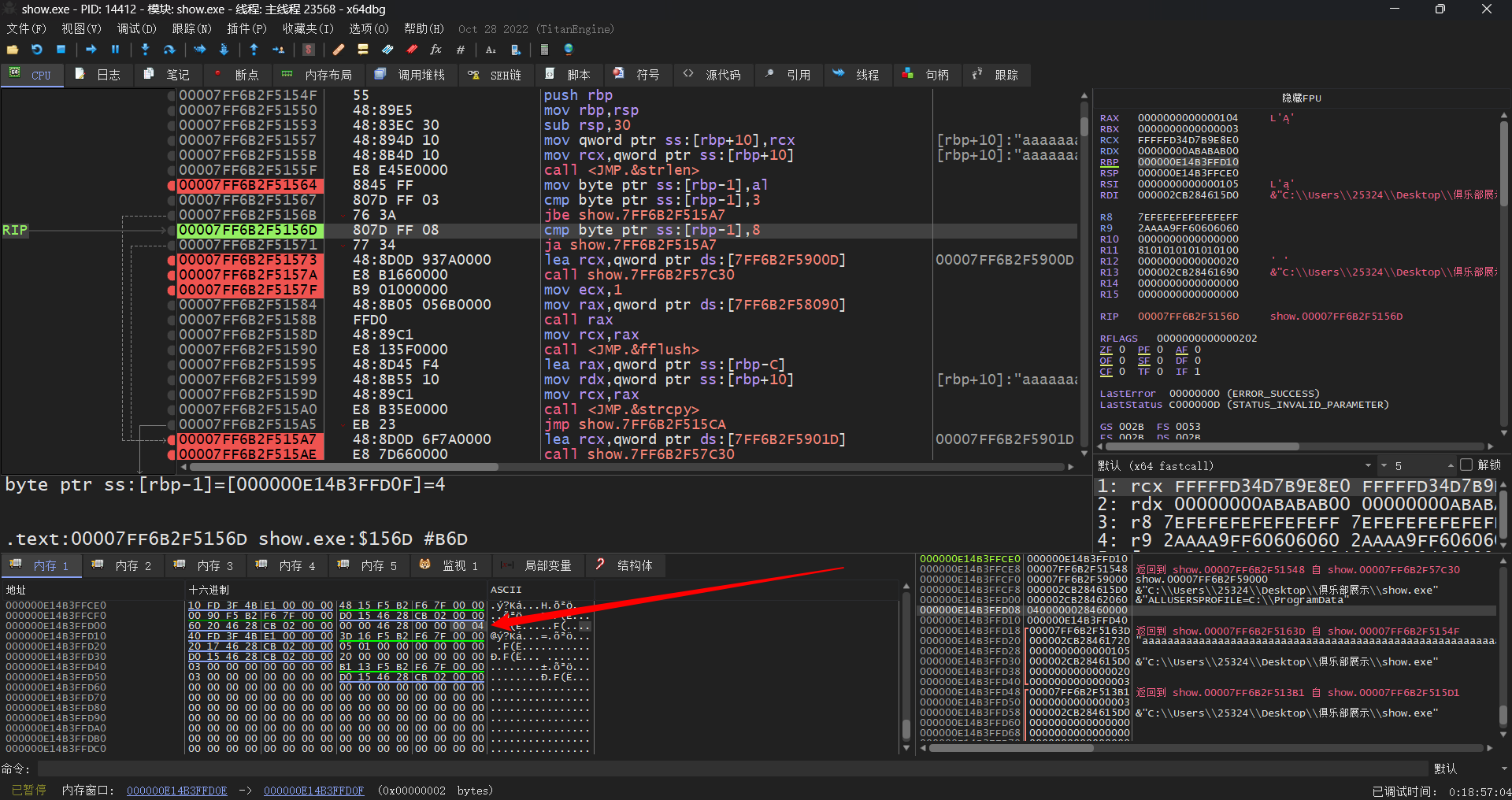This screenshot has width=1512, height=800.
Task: Click the trace over toolbar icon
Action: click(224, 50)
